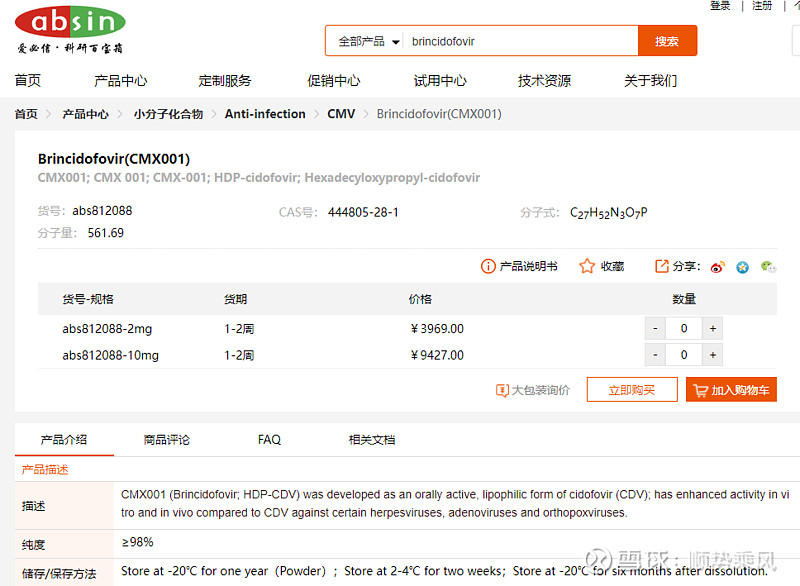Switch to the 商品评论 reviews tab
The image size is (800, 586).
[x=167, y=439]
